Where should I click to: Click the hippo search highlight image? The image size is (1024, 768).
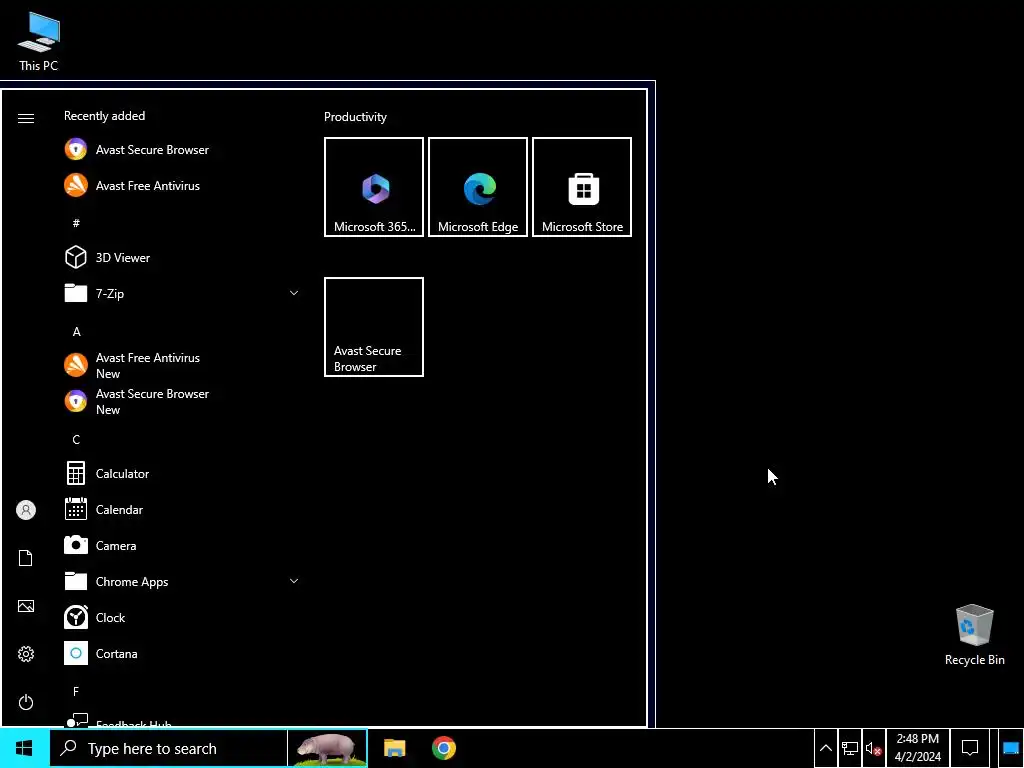327,748
